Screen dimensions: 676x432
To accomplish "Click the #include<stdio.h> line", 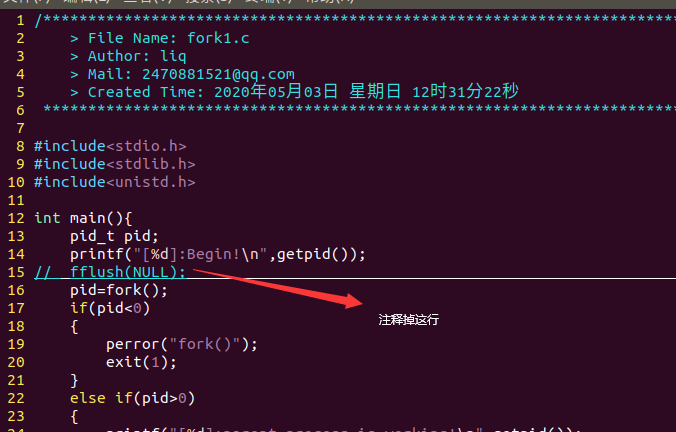I will click(x=110, y=146).
